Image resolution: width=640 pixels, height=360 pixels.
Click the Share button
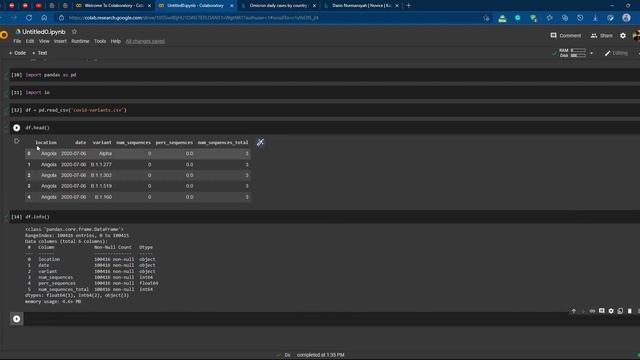click(602, 36)
